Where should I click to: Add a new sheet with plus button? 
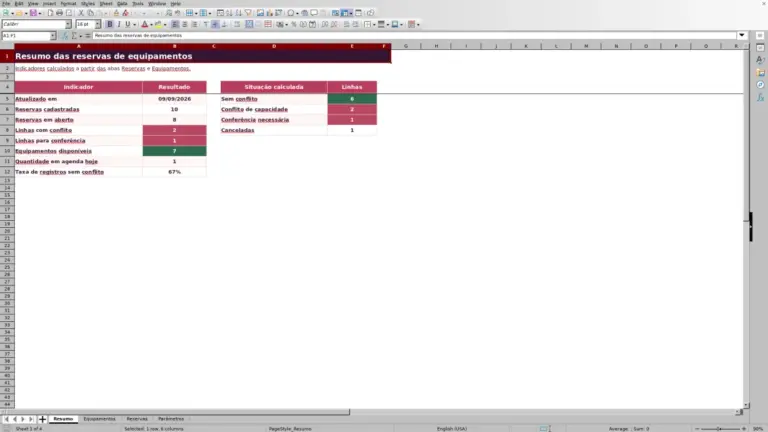point(42,419)
